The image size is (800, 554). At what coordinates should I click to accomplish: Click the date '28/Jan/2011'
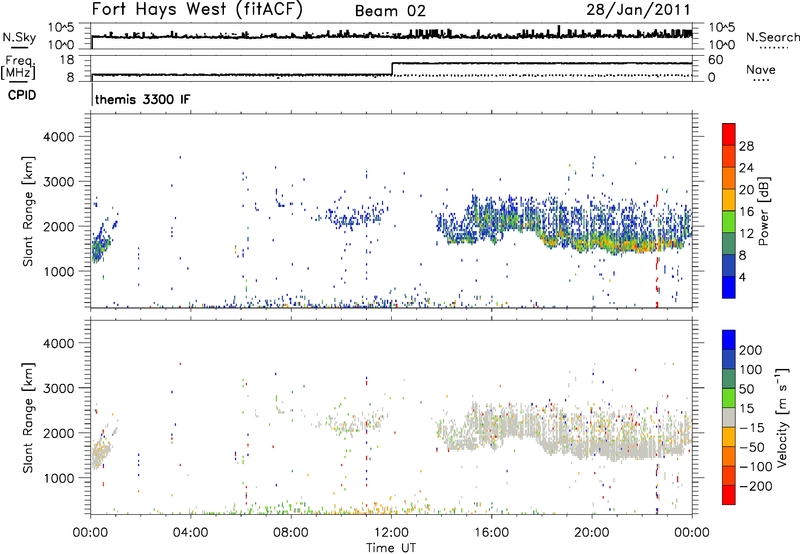point(638,10)
